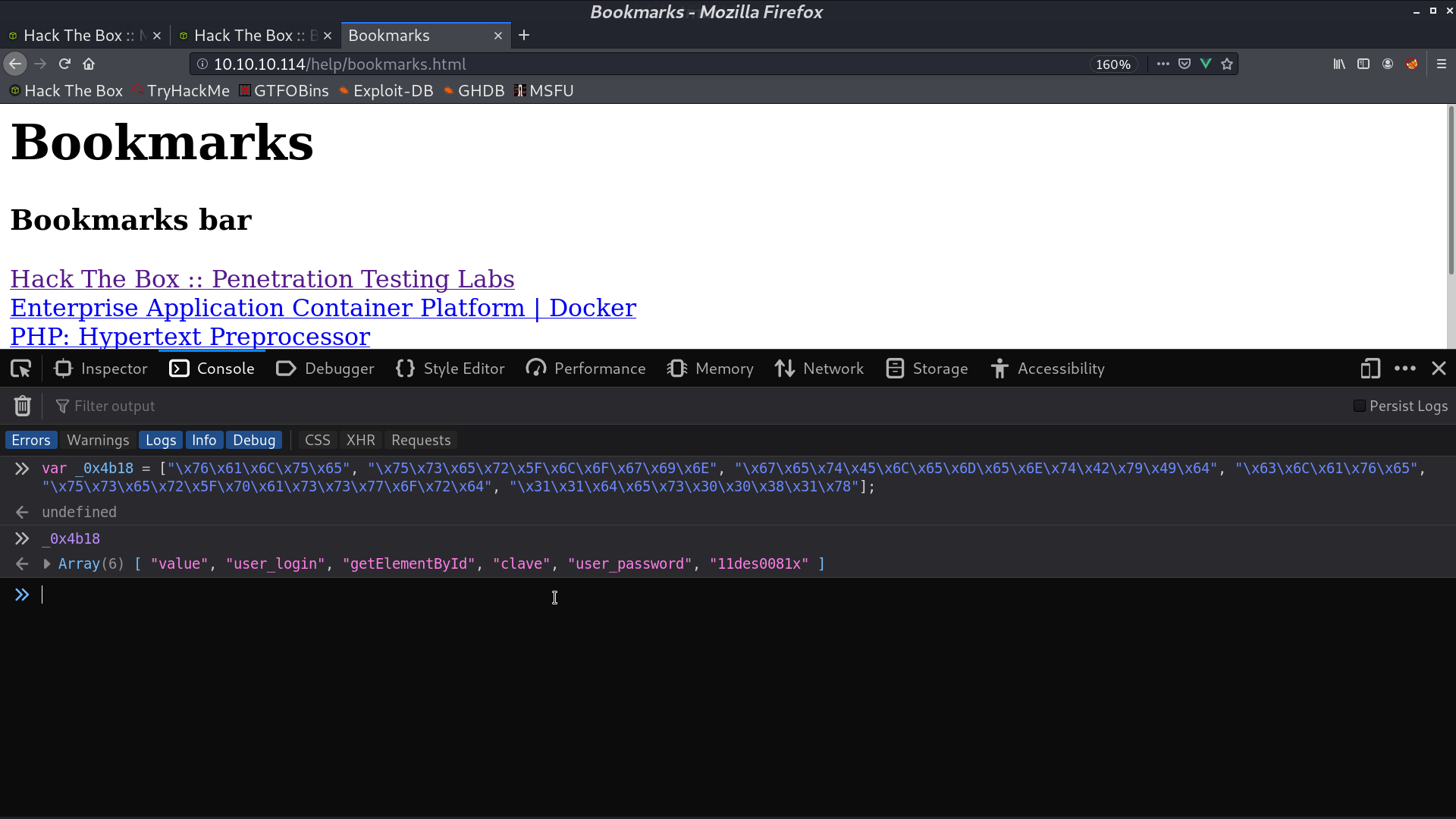Toggle Responsive Design Mode icon
Viewport: 1456px width, 819px height.
point(1370,369)
